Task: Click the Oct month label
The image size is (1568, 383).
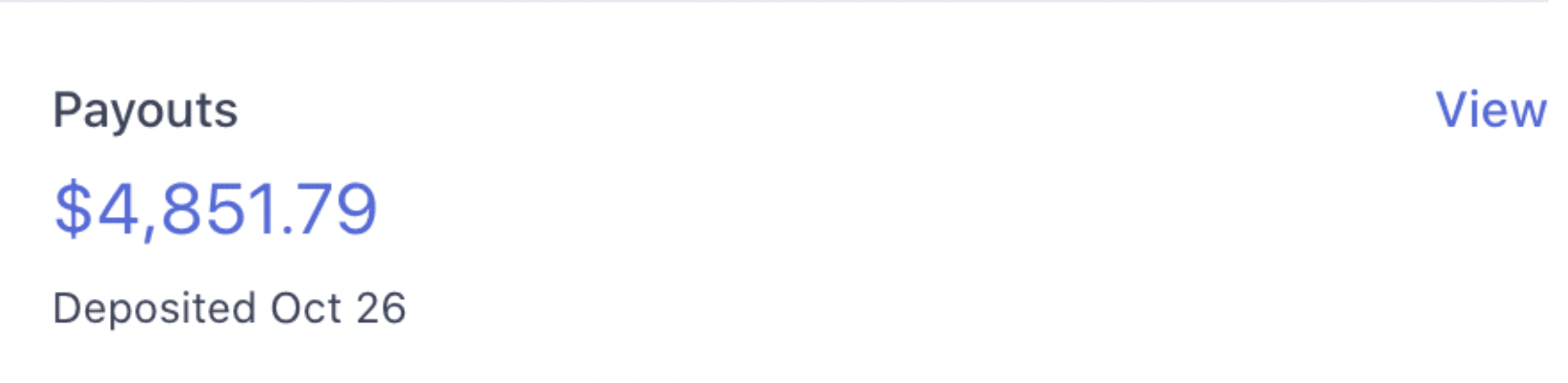Action: click(x=306, y=308)
